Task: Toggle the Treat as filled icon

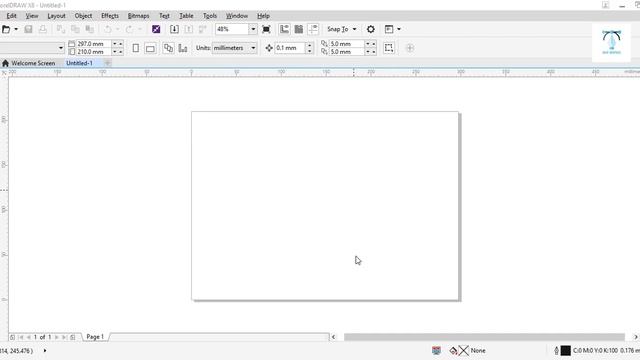Action: 389,48
